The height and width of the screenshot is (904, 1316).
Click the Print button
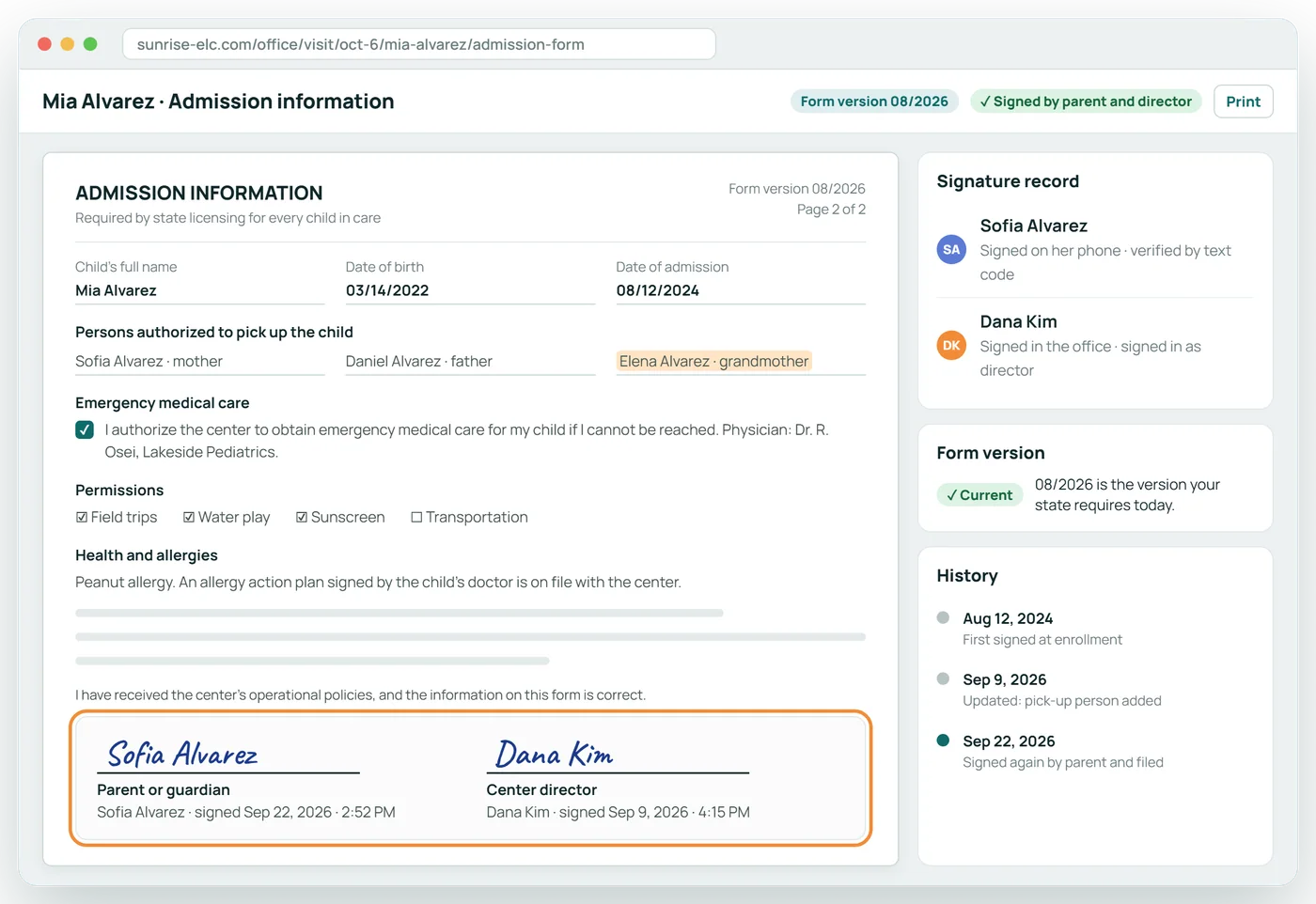1243,101
